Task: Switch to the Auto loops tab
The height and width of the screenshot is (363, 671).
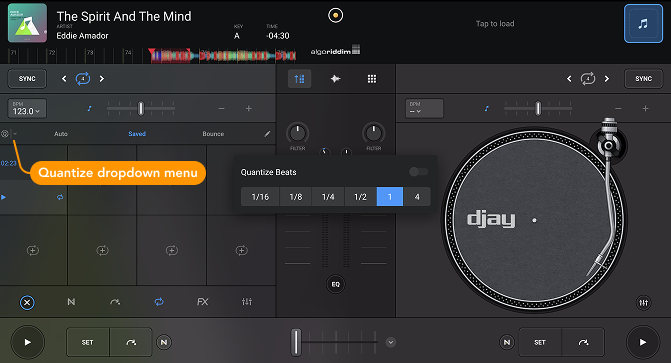Action: [61, 134]
